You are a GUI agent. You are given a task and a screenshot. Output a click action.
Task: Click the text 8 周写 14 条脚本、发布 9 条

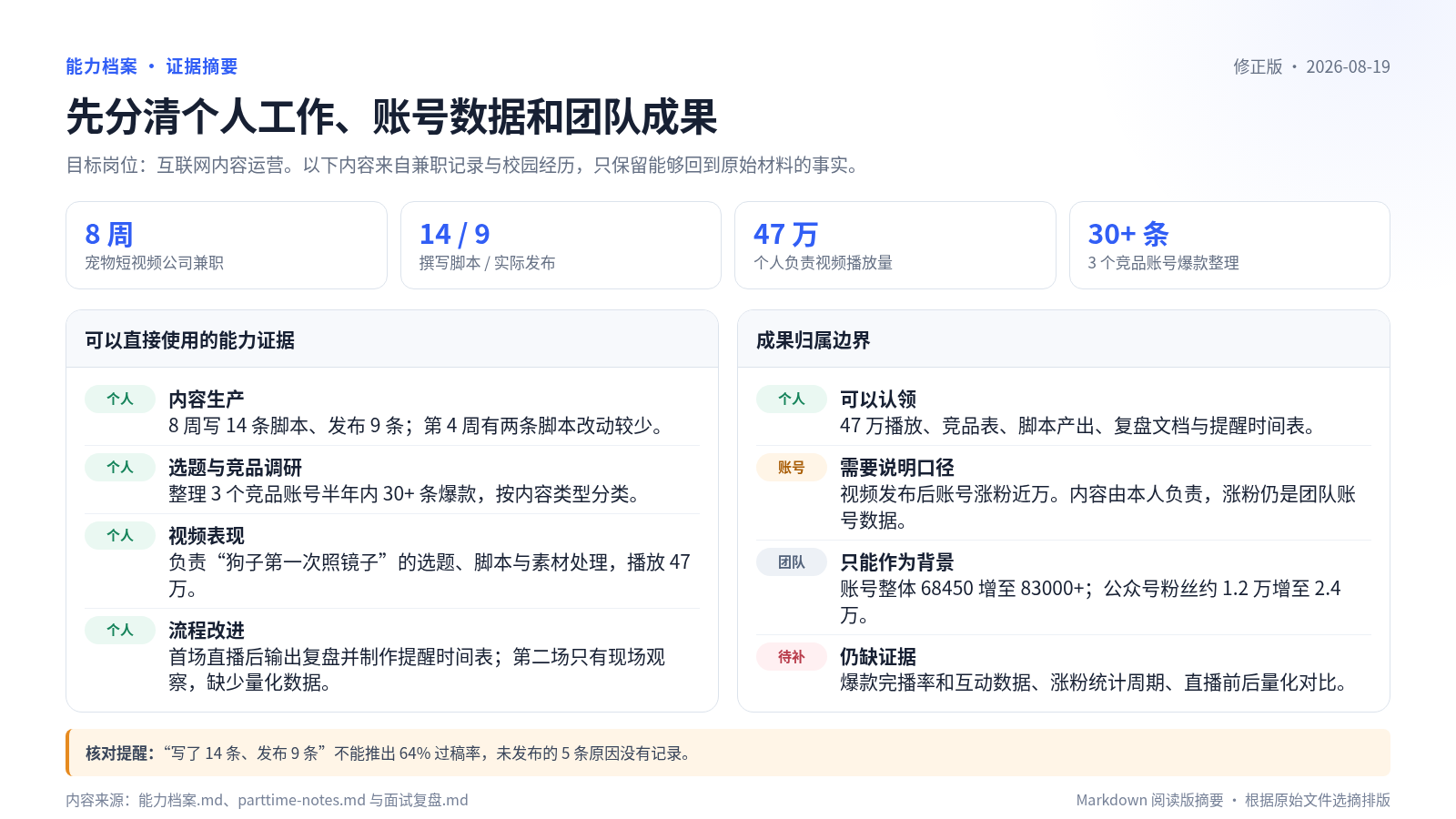tap(288, 426)
